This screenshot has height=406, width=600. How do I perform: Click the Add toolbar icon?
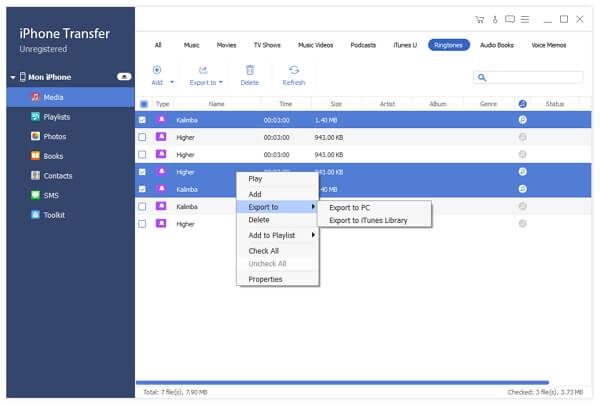coord(157,70)
